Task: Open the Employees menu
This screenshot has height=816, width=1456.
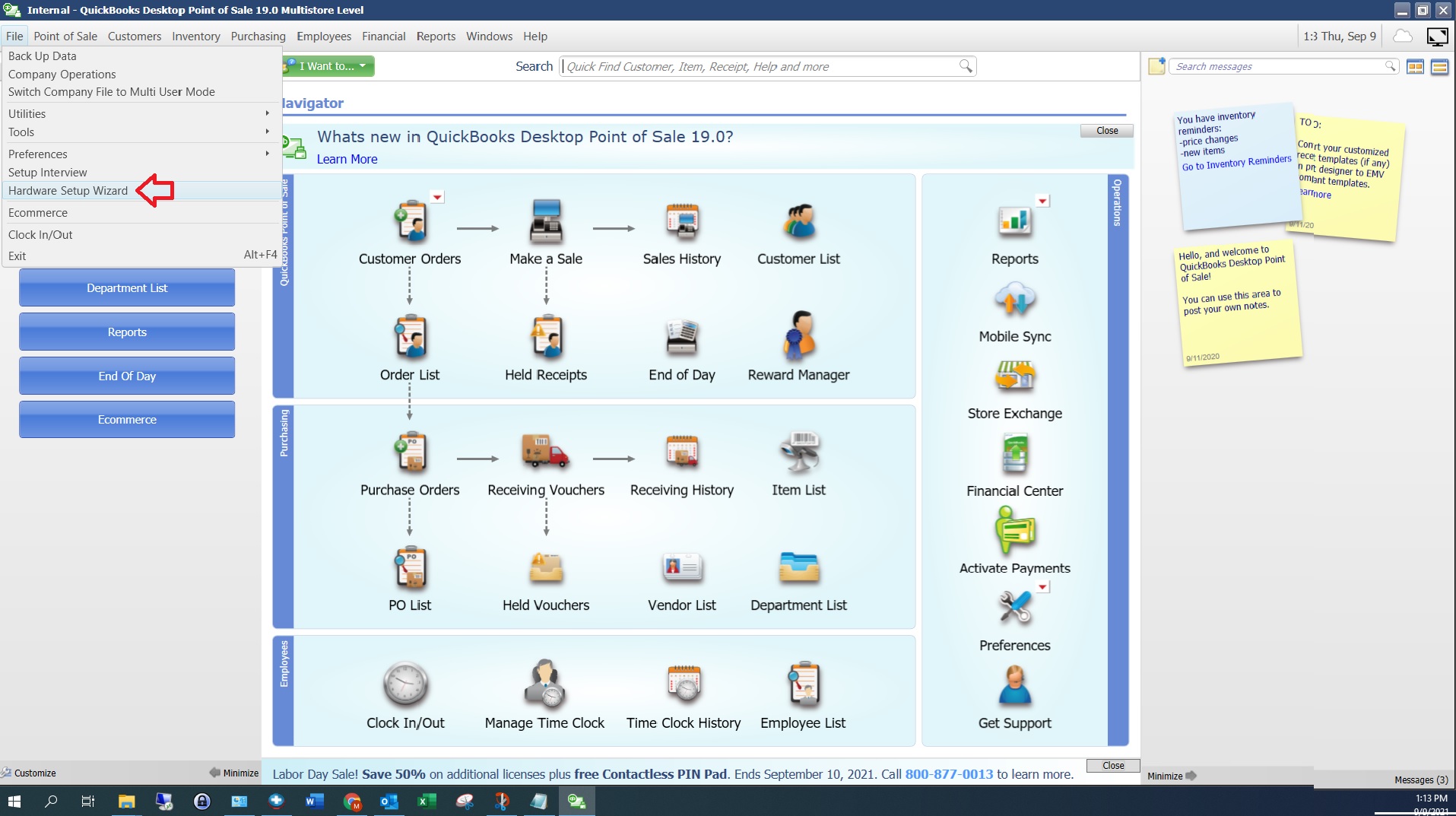Action: 324,36
